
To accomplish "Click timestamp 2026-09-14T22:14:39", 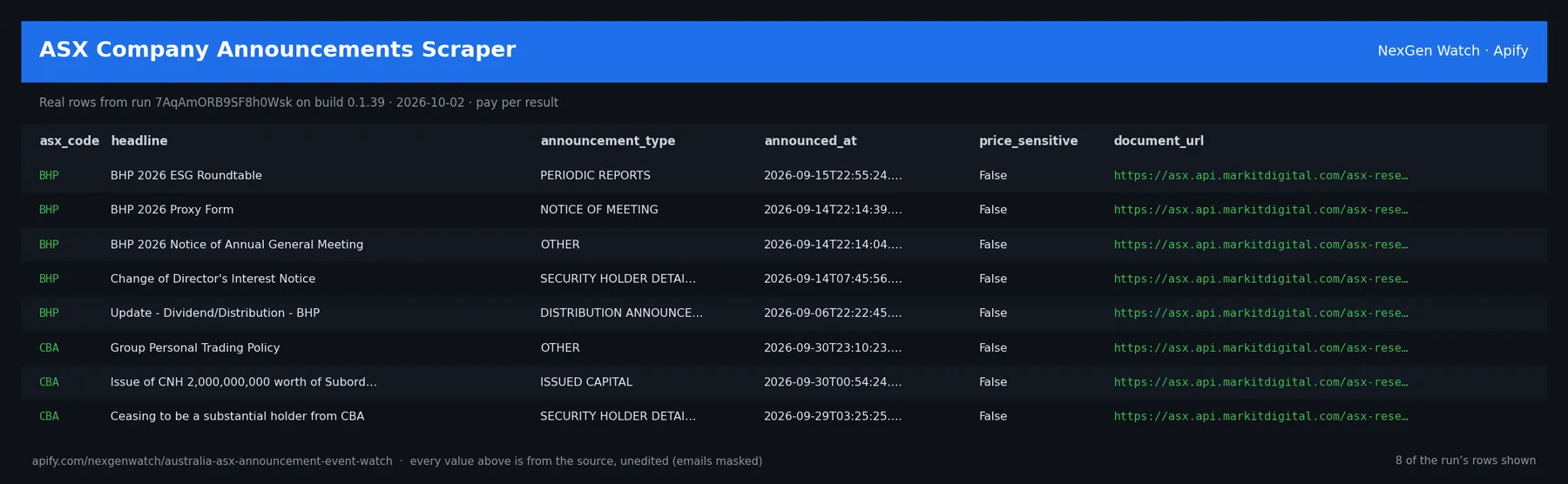I will tap(833, 210).
